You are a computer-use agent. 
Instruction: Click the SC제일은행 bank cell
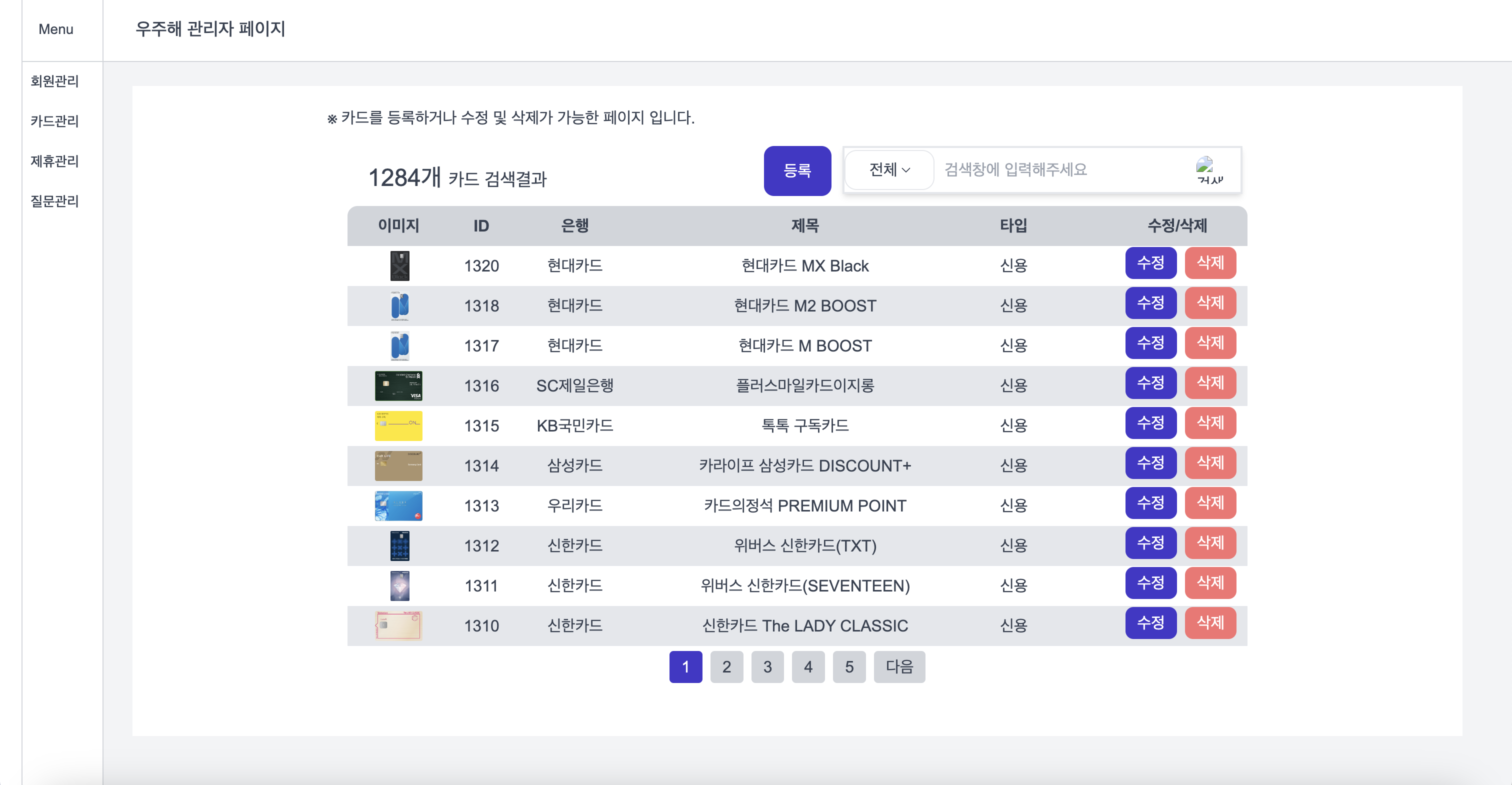[x=574, y=385]
